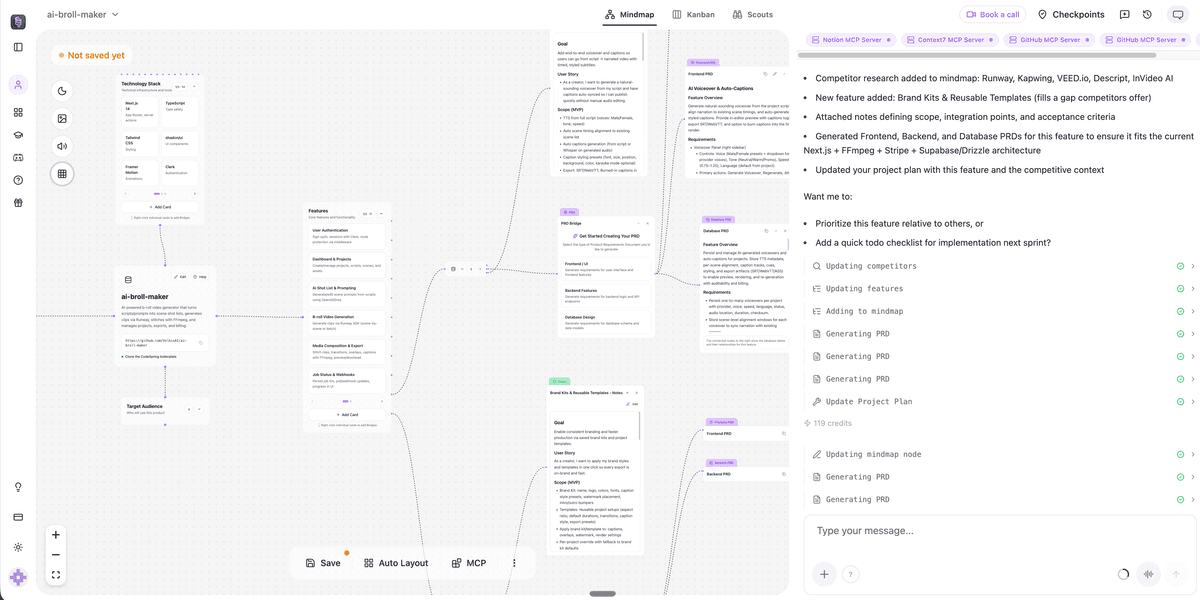Viewport: 1200px width, 600px height.
Task: Open the image tool icon on the canvas
Action: [61, 118]
